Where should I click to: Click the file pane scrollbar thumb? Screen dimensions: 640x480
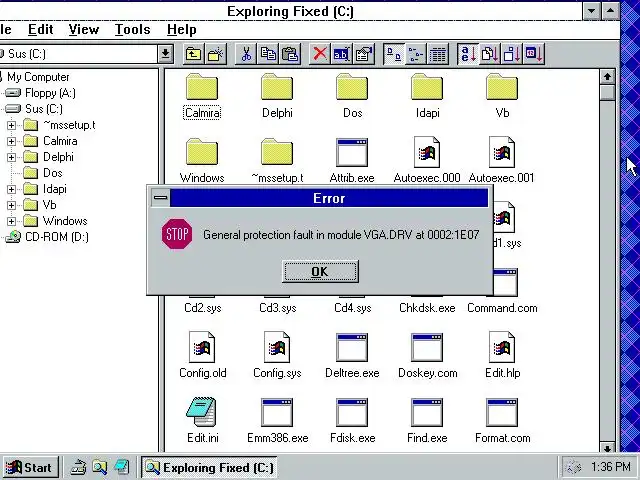(x=607, y=92)
